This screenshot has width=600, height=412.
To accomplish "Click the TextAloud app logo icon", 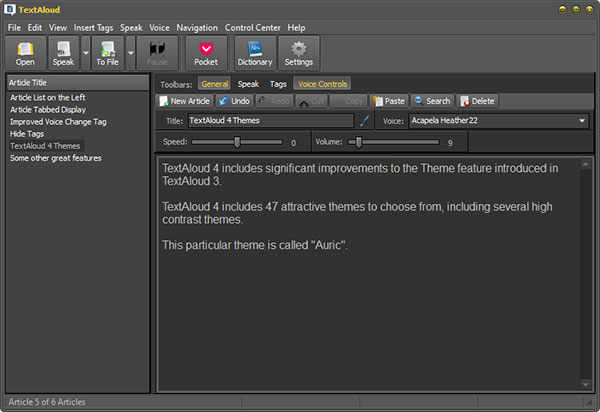I will pos(9,9).
